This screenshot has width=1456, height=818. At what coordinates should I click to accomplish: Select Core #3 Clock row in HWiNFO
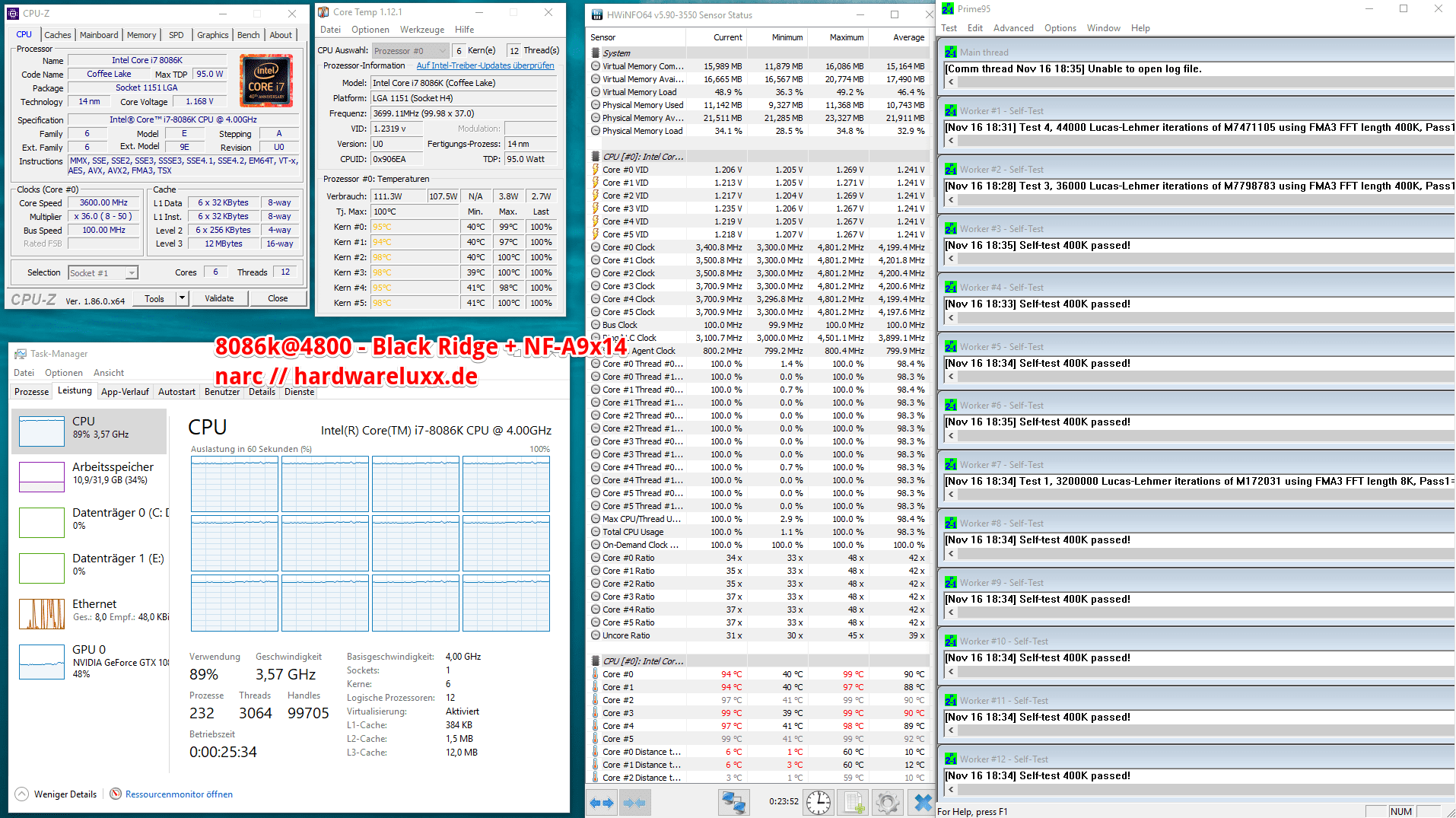(x=759, y=286)
